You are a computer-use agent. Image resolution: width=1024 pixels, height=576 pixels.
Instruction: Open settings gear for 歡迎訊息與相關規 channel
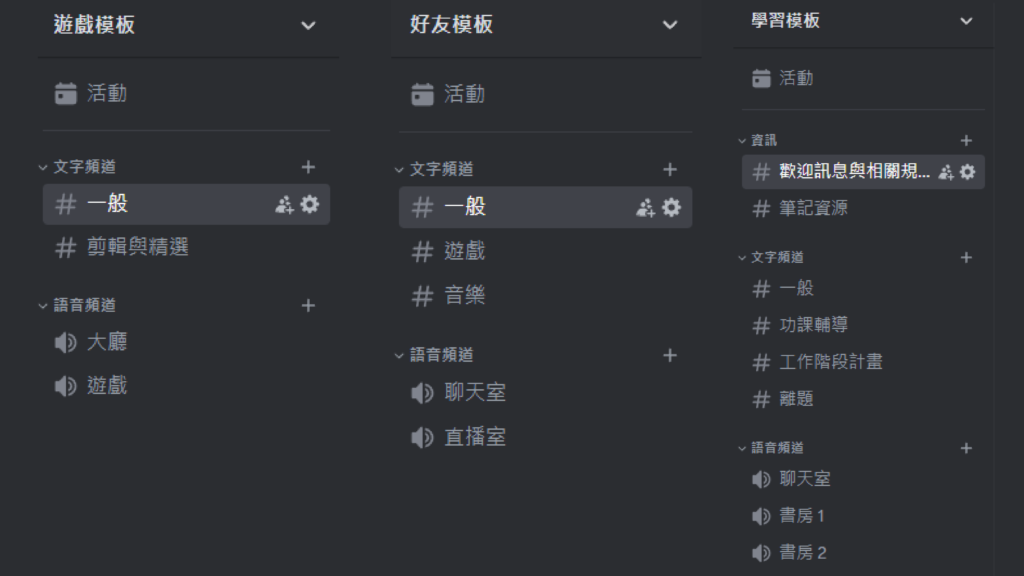(x=968, y=172)
